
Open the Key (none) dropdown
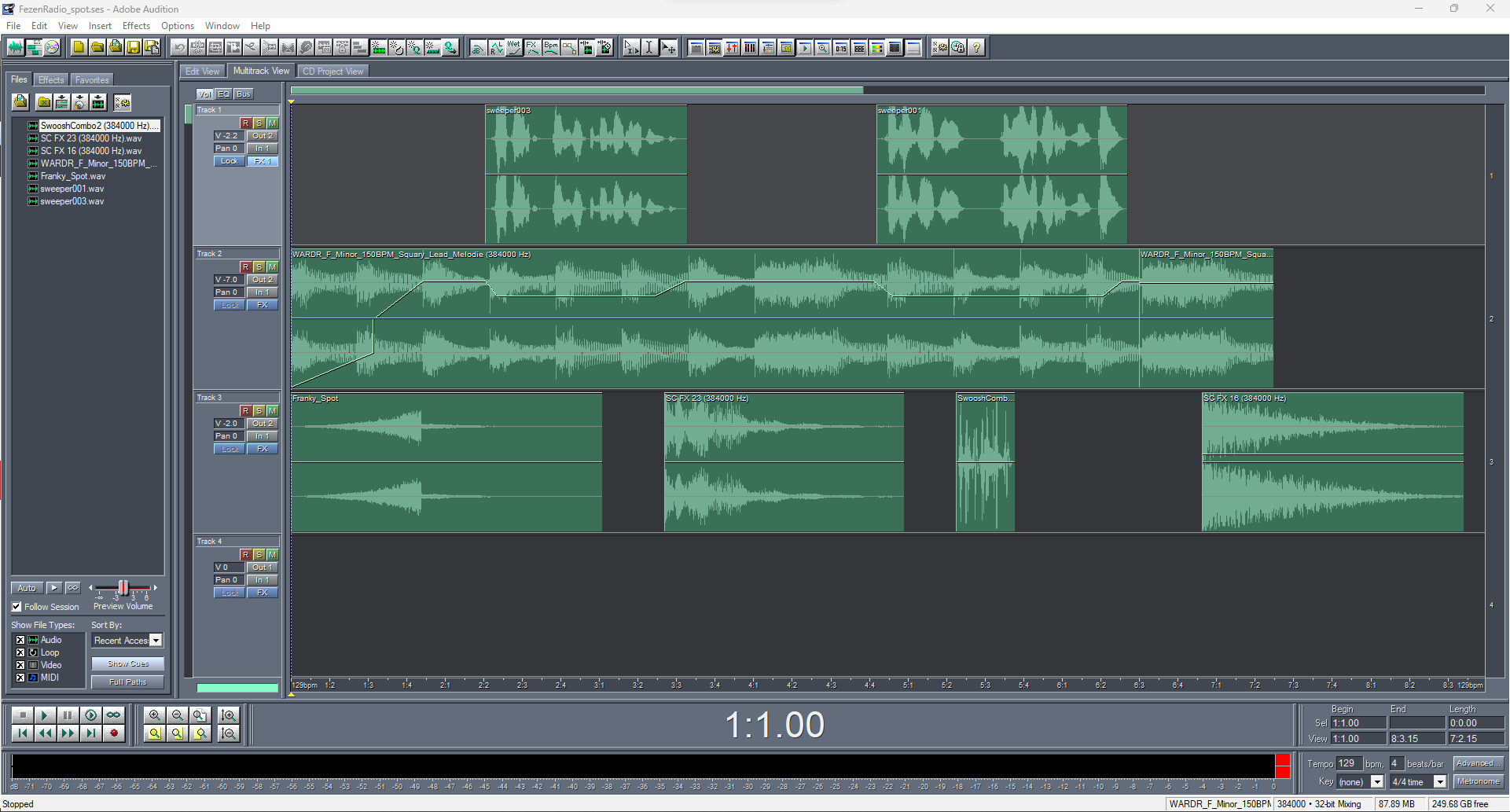(x=1361, y=782)
